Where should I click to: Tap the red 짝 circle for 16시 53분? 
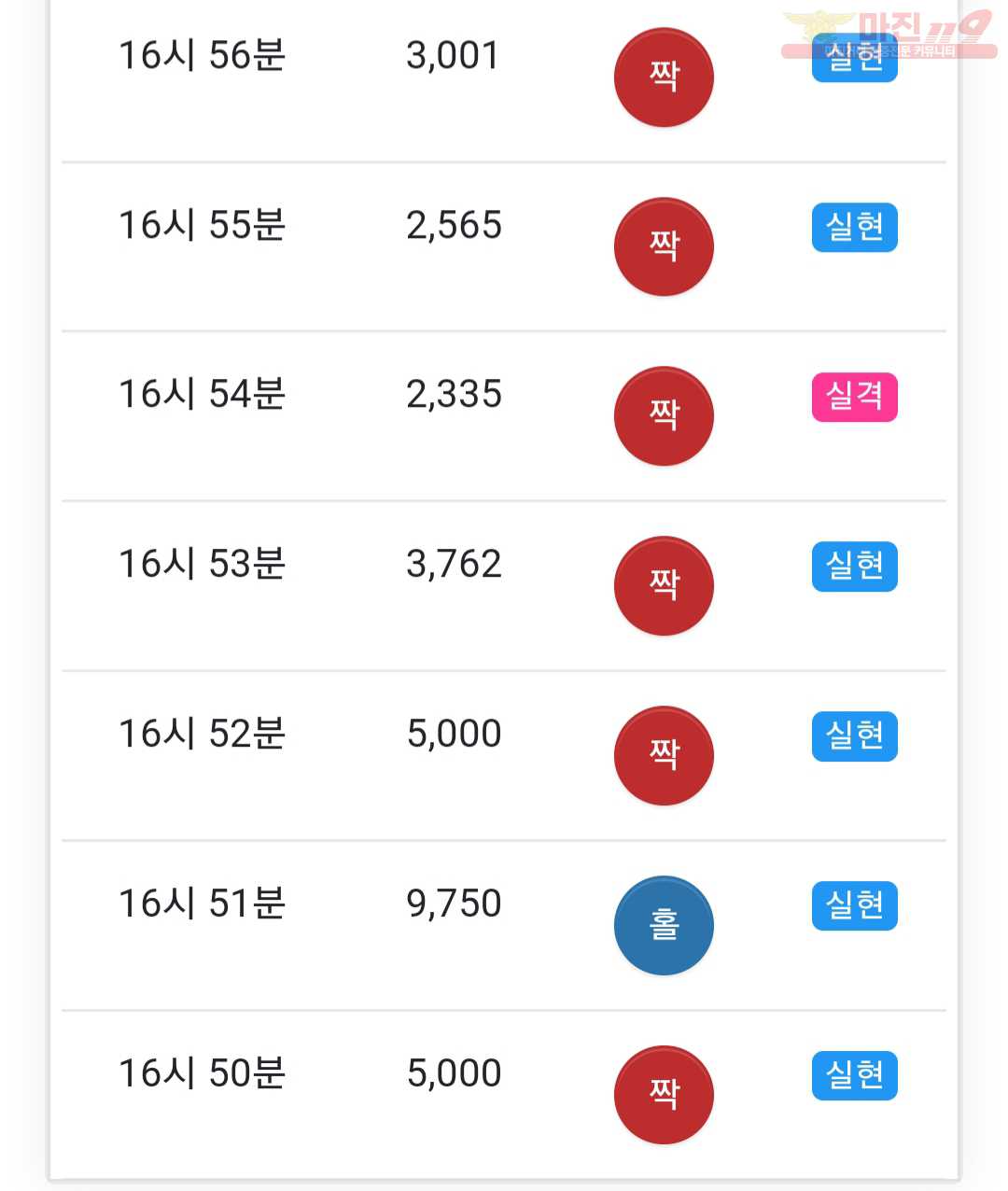point(664,585)
